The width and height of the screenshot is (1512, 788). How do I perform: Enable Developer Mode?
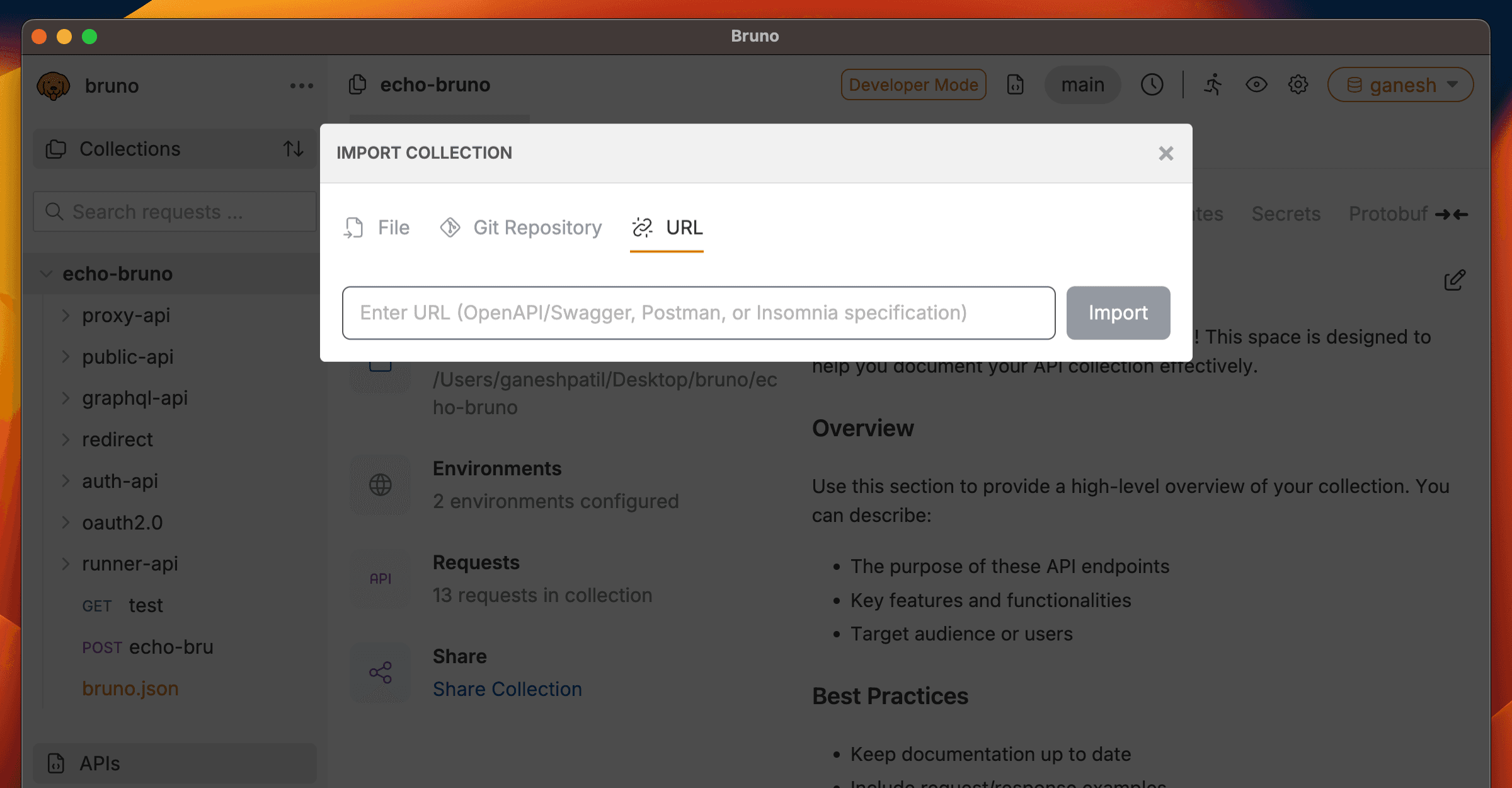(x=913, y=84)
